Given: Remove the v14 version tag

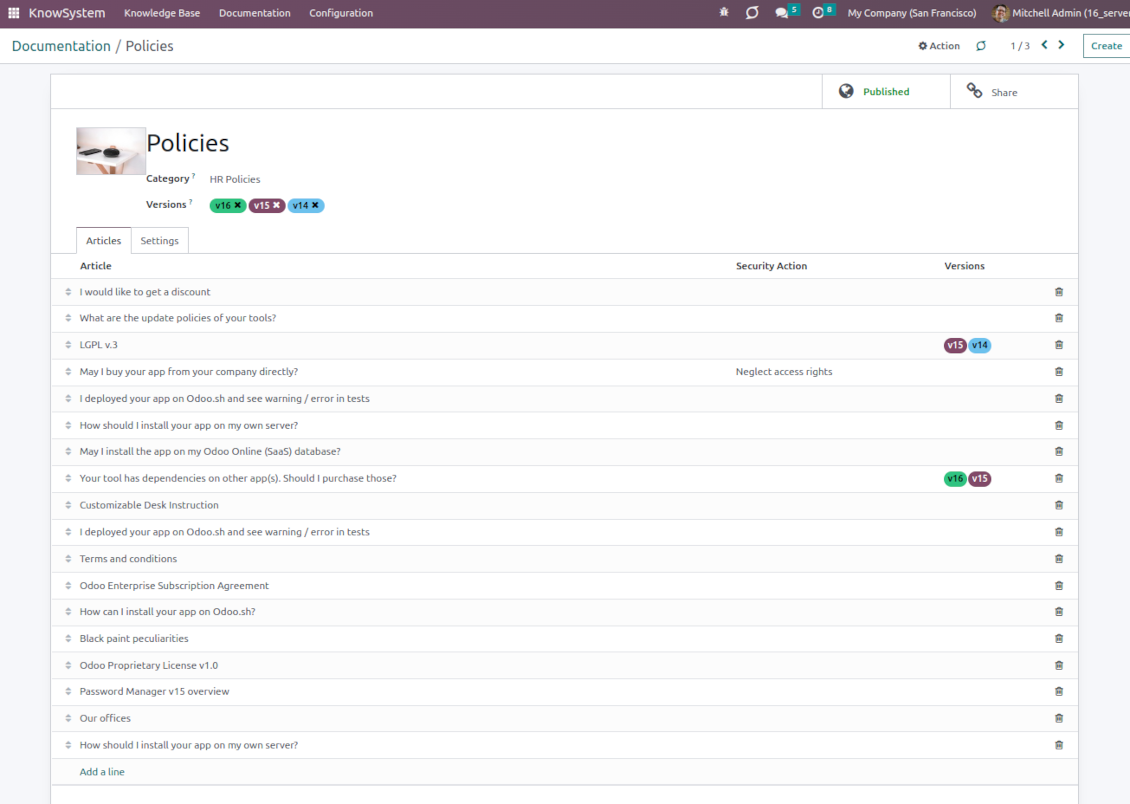Looking at the screenshot, I should 315,205.
